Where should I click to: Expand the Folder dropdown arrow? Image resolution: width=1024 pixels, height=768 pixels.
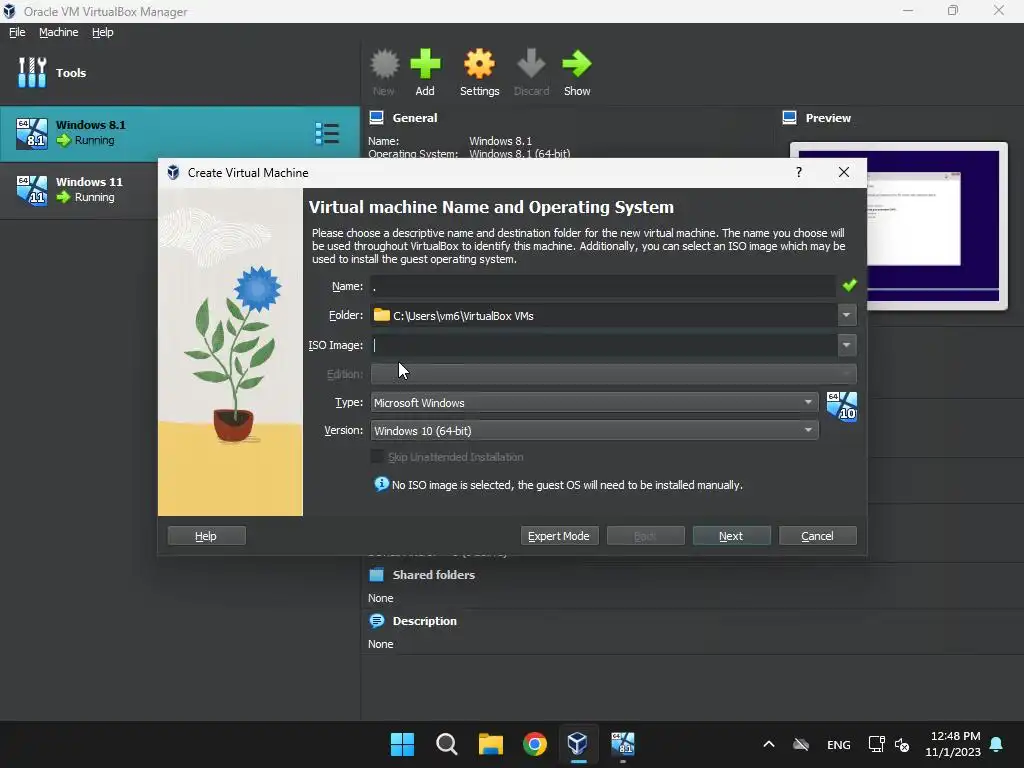click(x=846, y=315)
